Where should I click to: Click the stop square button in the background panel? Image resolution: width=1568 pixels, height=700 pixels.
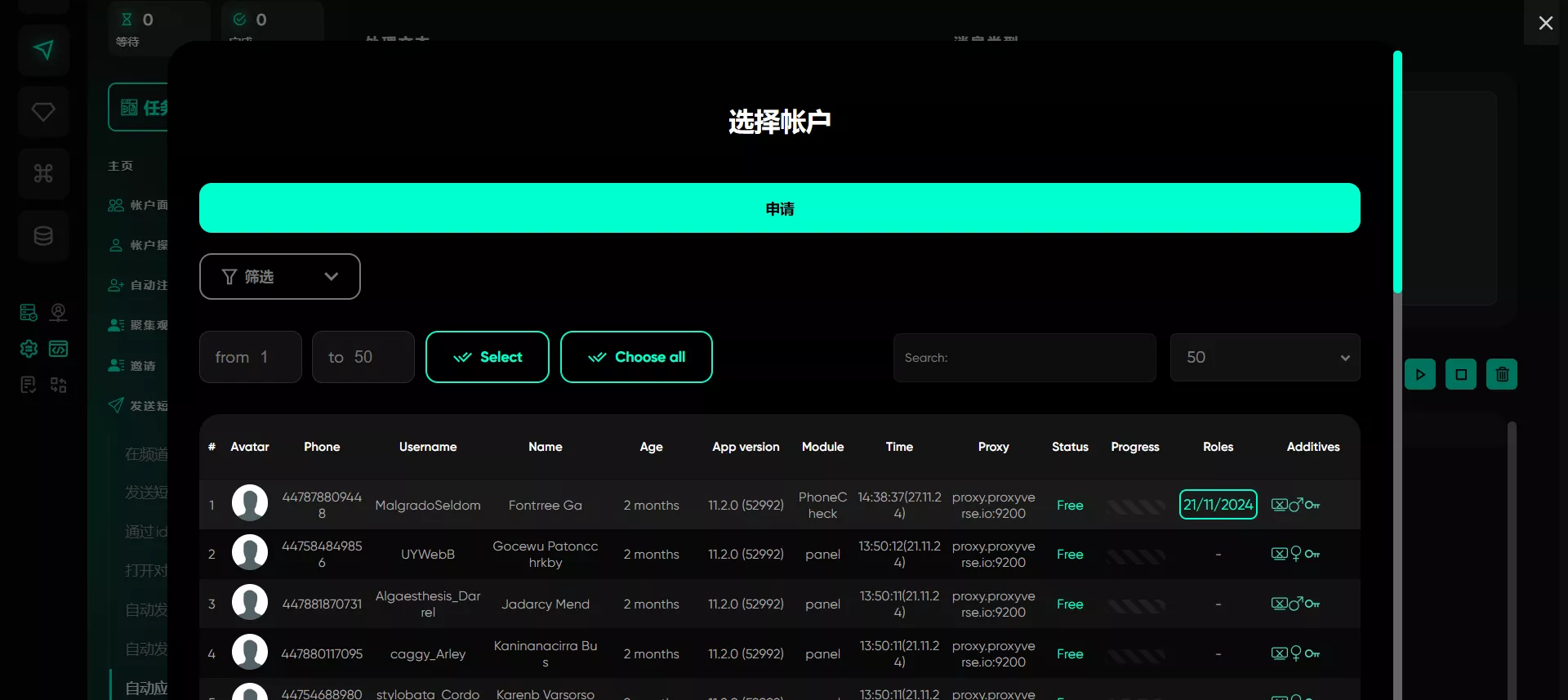pos(1461,374)
